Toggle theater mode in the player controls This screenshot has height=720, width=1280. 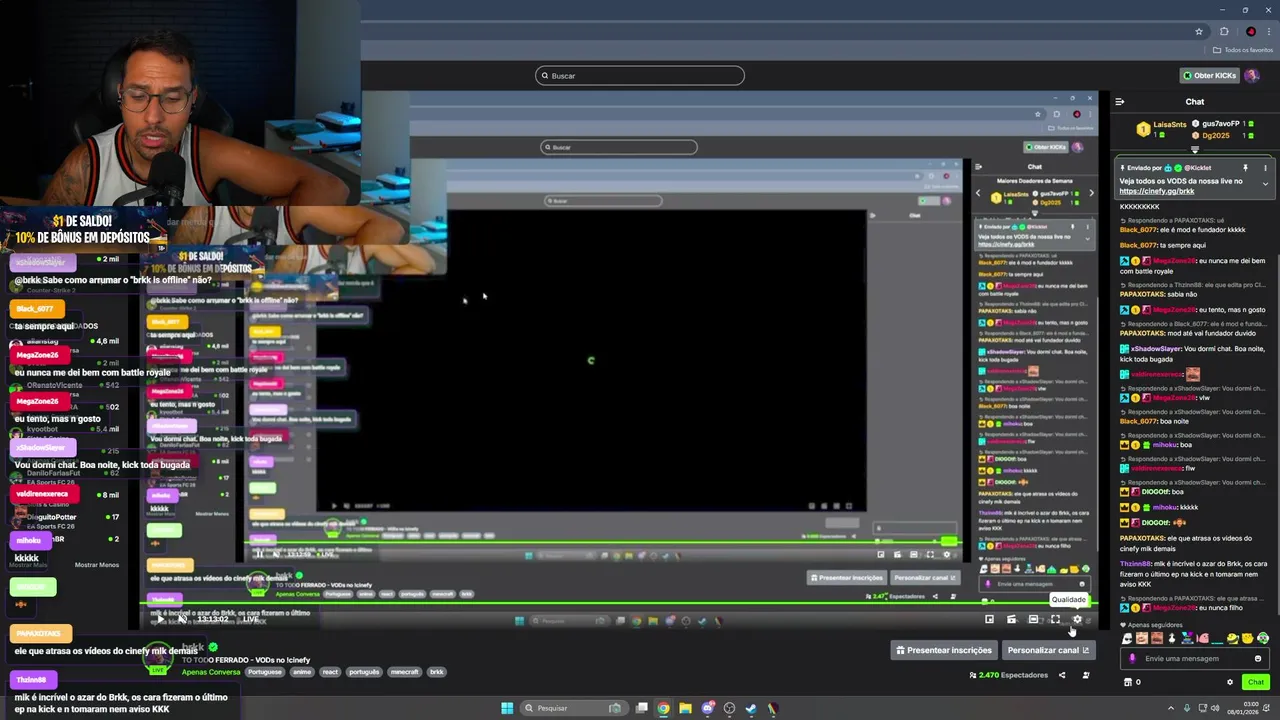pyautogui.click(x=1033, y=620)
